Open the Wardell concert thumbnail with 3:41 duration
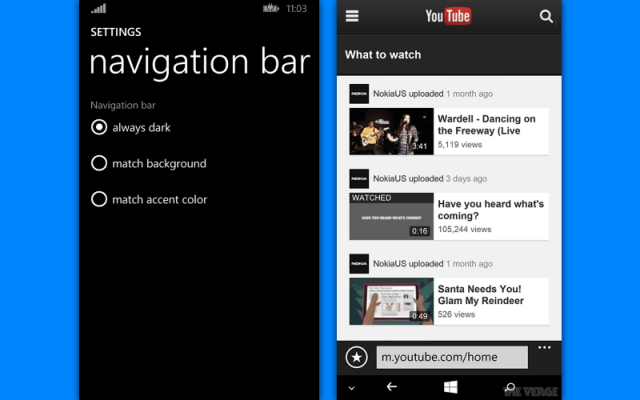640x400 pixels. (x=391, y=131)
